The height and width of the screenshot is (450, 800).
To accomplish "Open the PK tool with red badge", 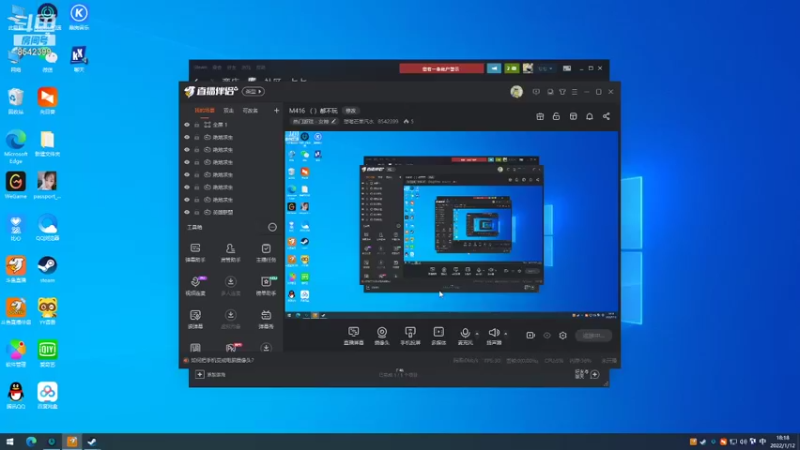I will [232, 347].
